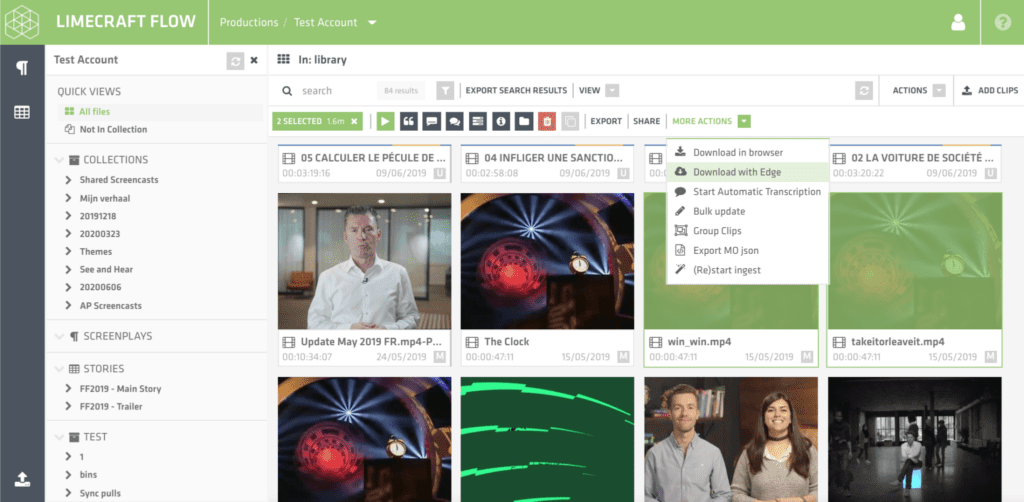Collapse the STORIES section
Viewport: 1024px width, 502px height.
(60, 368)
